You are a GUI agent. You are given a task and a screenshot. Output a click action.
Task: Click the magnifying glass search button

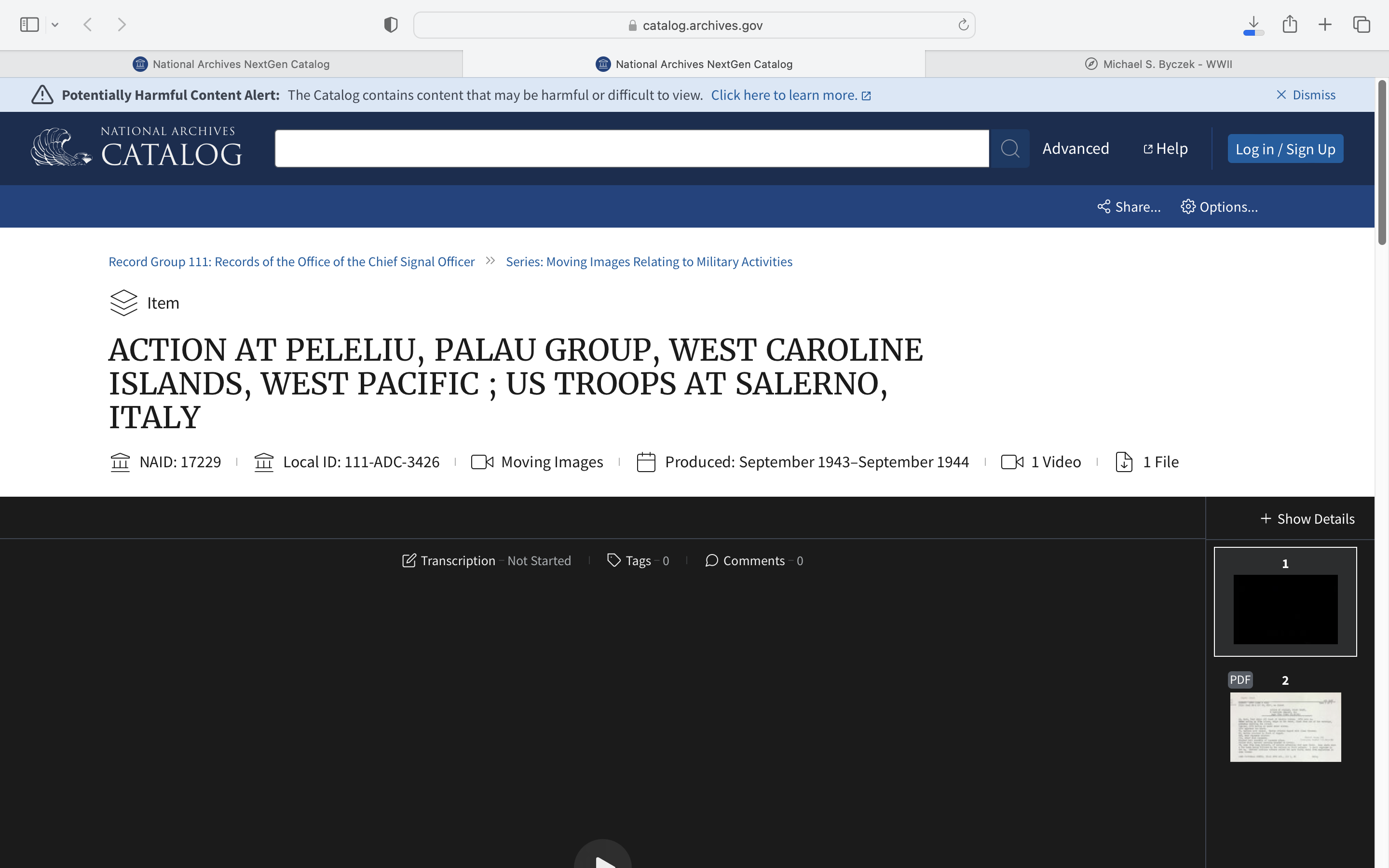click(1009, 149)
